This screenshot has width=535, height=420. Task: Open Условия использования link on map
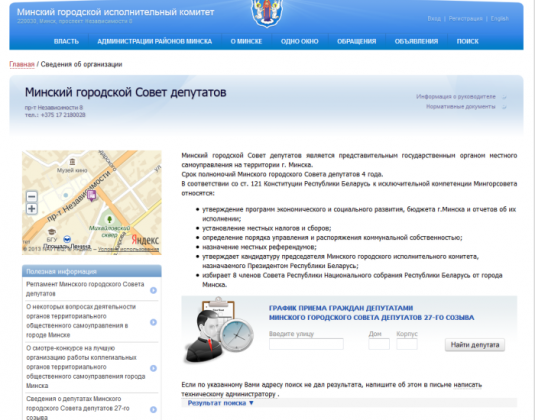[128, 249]
